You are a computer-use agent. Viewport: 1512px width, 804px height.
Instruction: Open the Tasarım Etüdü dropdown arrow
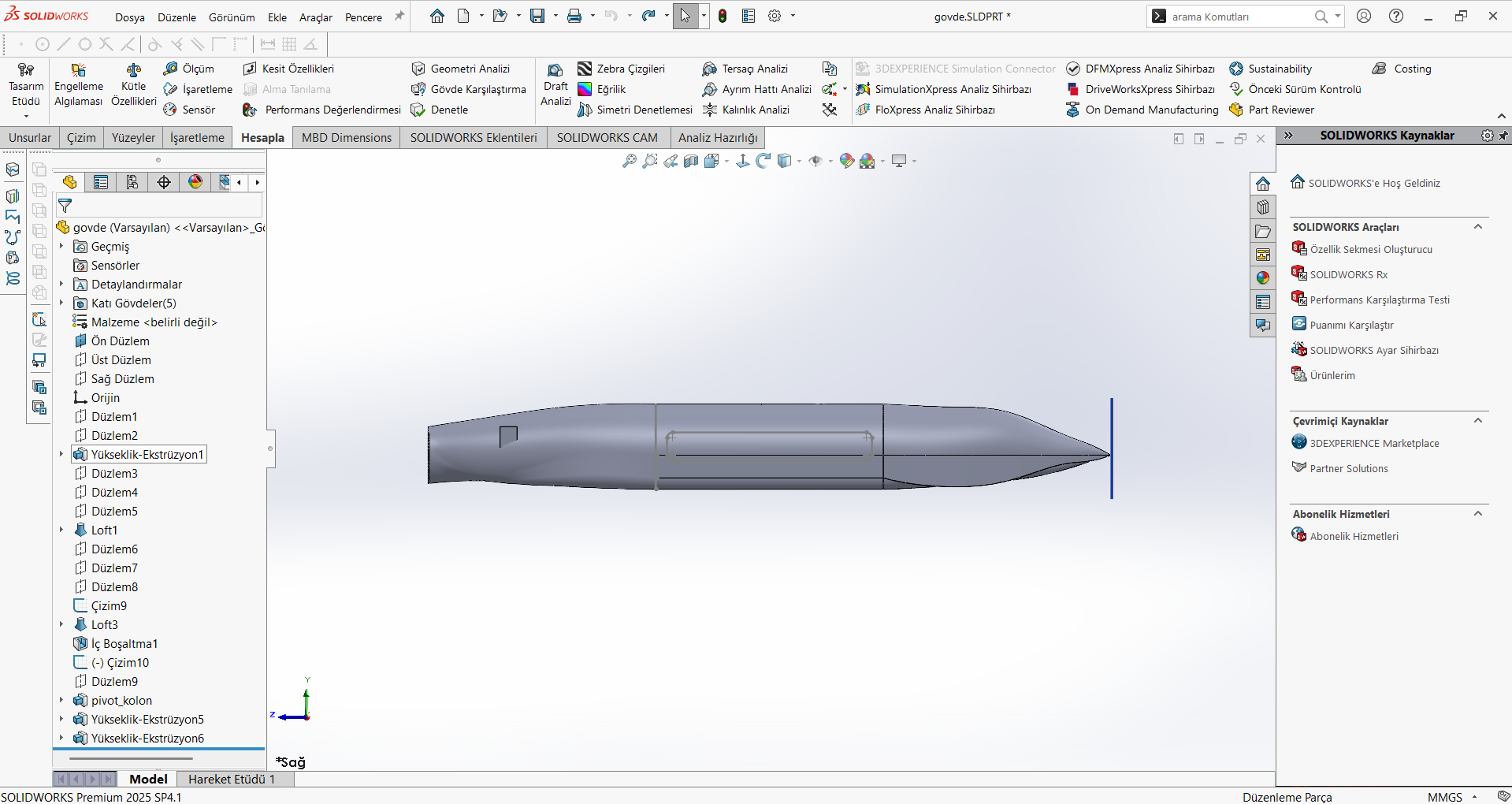click(x=26, y=117)
